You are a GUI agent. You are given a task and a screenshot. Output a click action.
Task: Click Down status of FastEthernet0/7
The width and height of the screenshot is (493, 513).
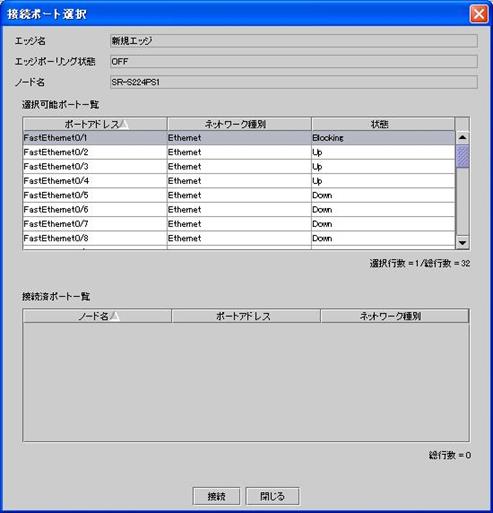pyautogui.click(x=383, y=224)
